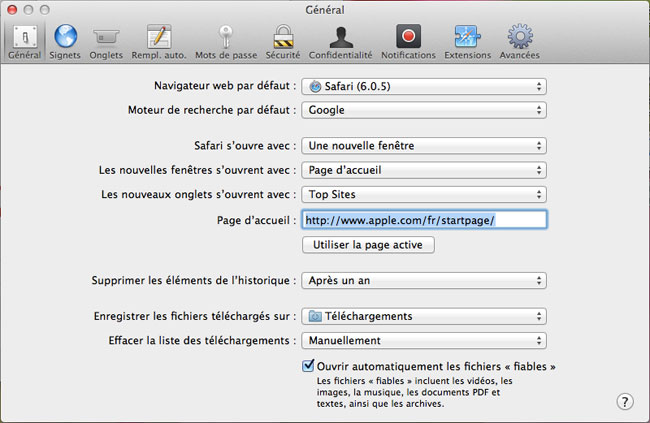Click the Page d'accueil URL field

(x=424, y=220)
